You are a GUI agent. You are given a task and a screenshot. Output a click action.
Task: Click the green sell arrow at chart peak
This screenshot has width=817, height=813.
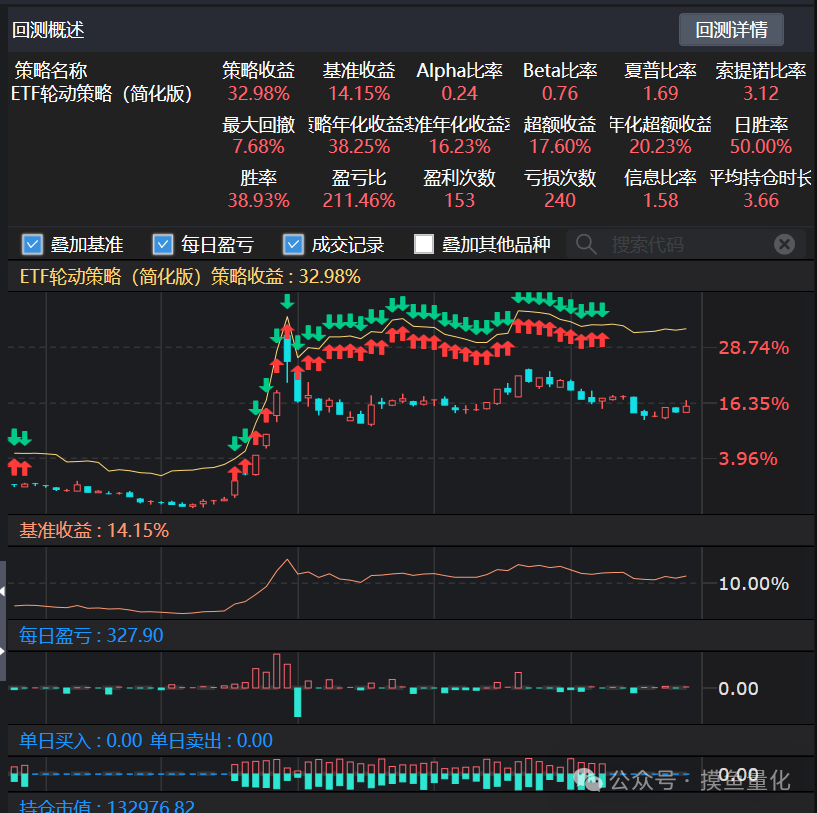pos(288,301)
